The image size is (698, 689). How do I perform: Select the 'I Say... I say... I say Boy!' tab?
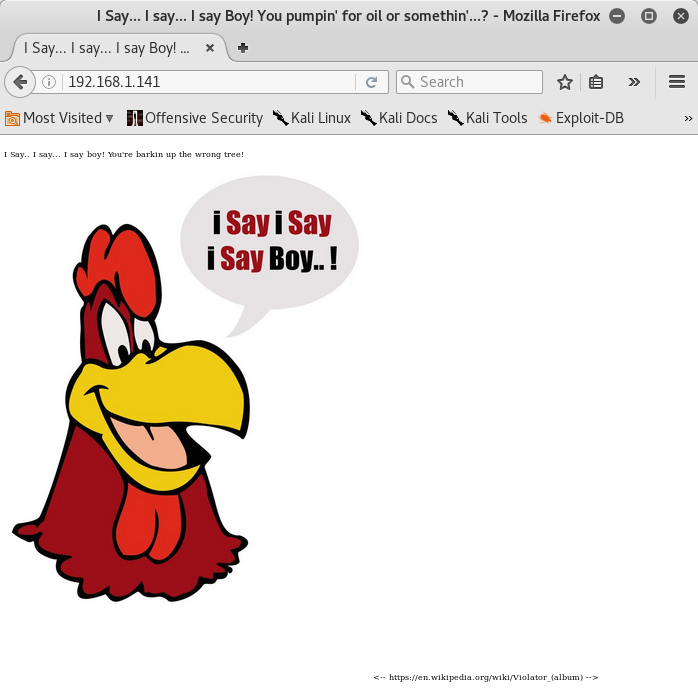tap(118, 48)
